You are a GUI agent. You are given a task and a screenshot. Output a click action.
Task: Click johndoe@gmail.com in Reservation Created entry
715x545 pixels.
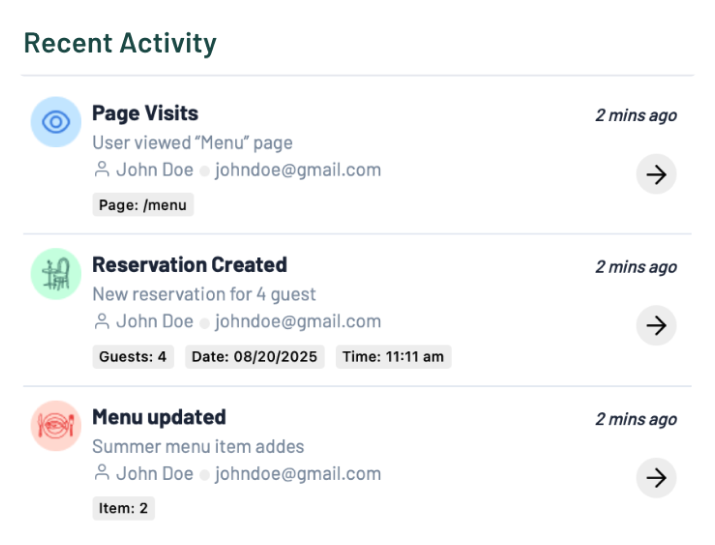(x=297, y=322)
